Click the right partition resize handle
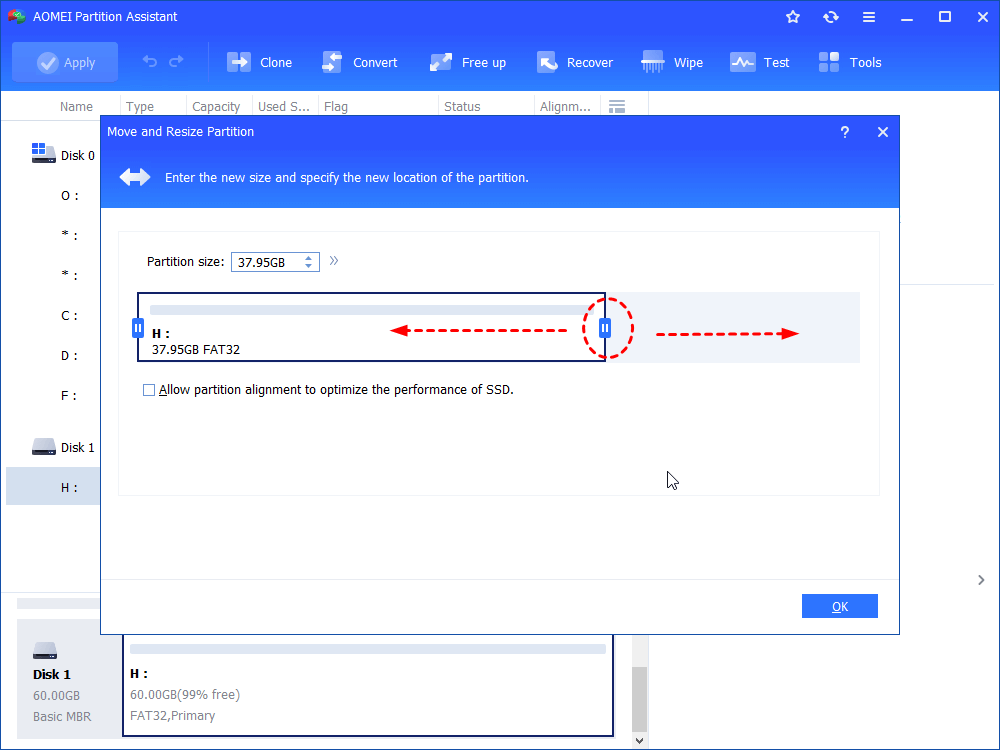This screenshot has height=750, width=1000. (605, 328)
